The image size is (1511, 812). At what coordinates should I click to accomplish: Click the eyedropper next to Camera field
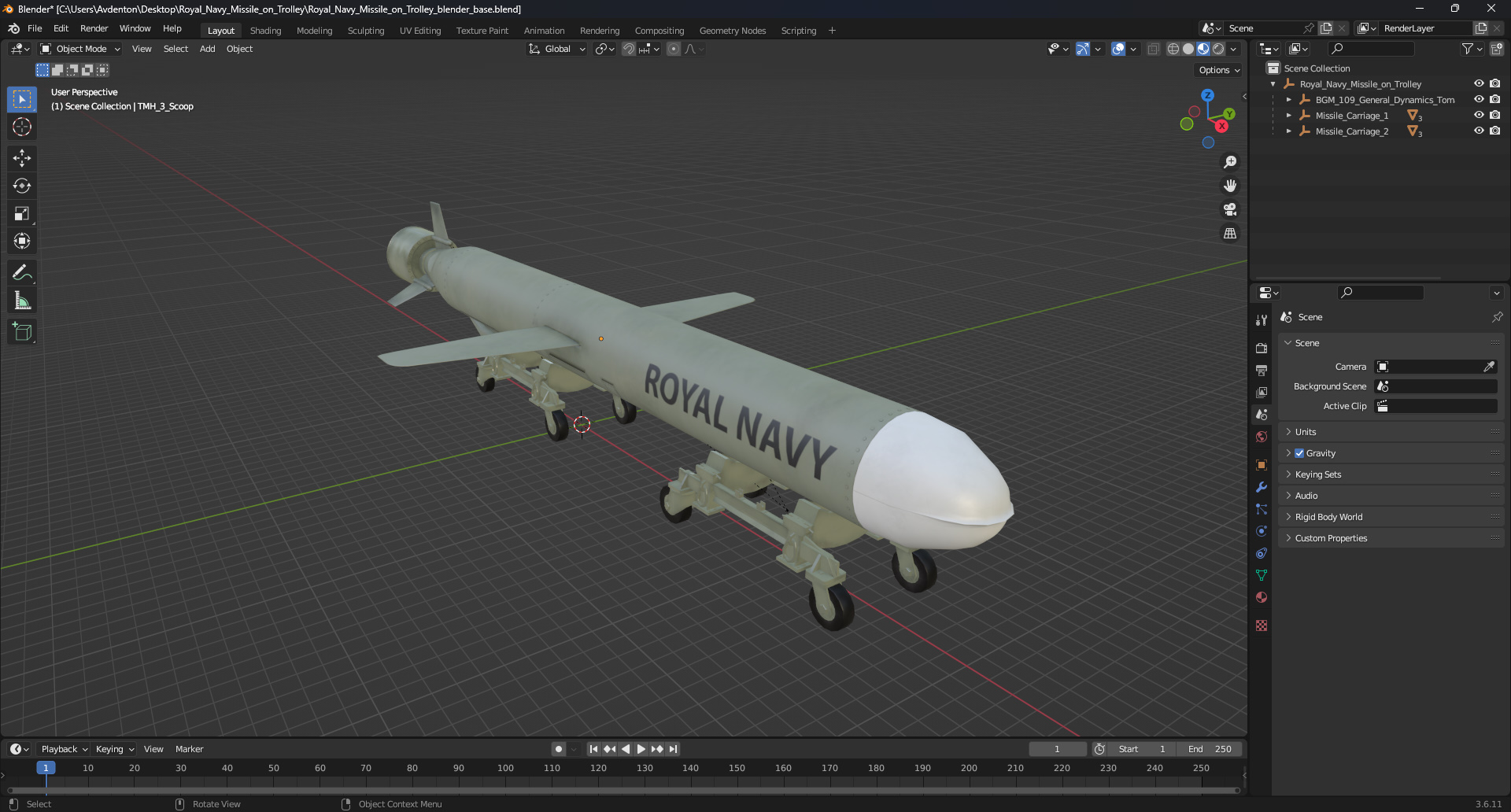tap(1489, 367)
